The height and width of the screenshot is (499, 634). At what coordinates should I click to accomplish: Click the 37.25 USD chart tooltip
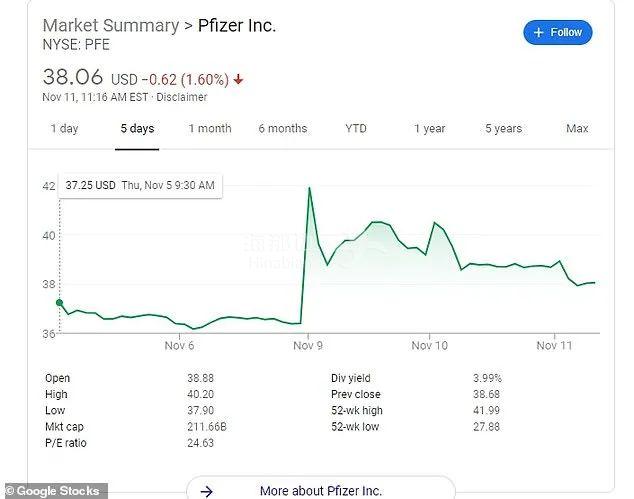[140, 186]
